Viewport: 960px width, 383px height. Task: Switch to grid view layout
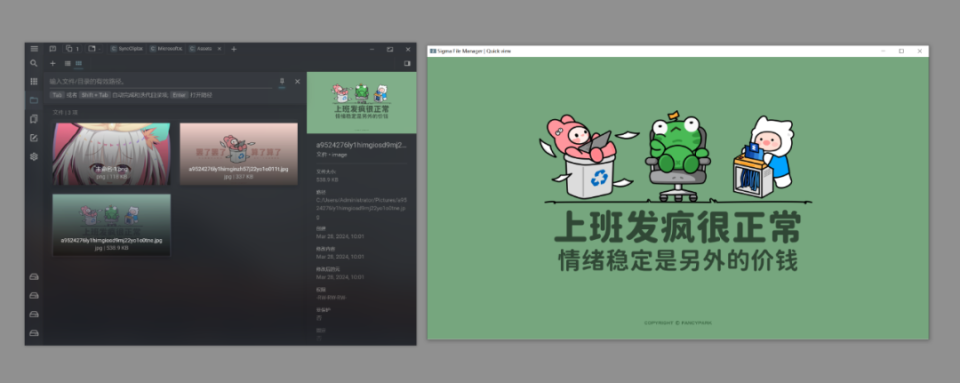pos(79,63)
